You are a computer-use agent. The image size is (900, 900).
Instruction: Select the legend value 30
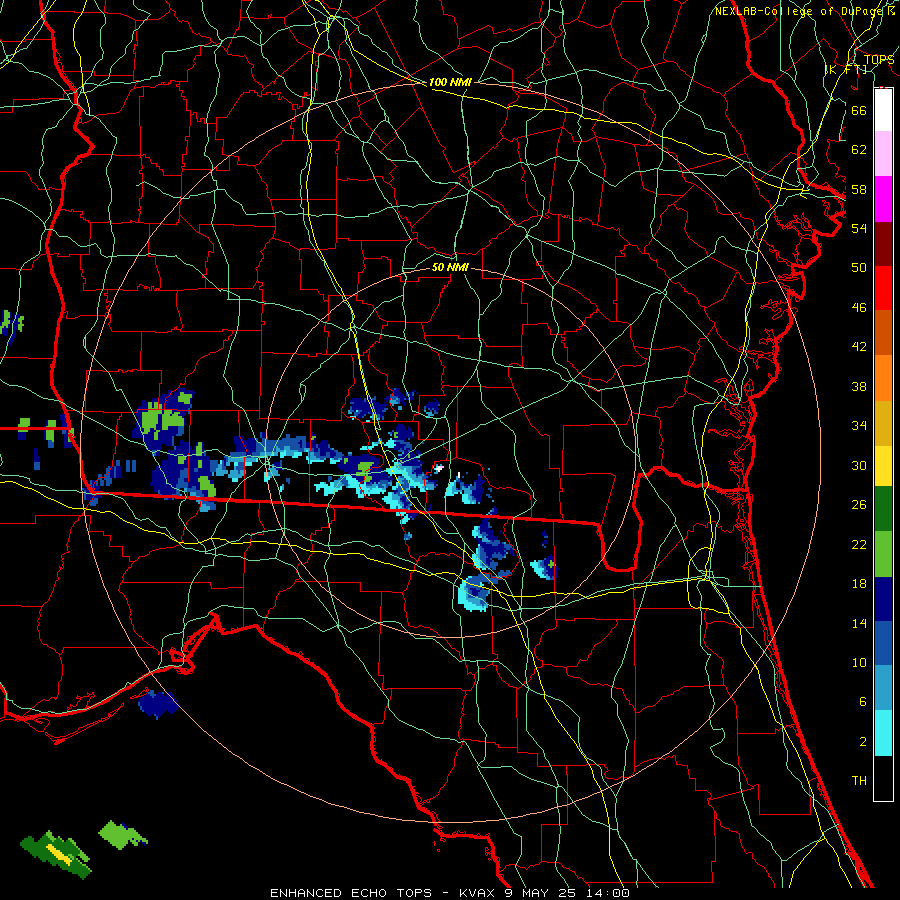[859, 465]
